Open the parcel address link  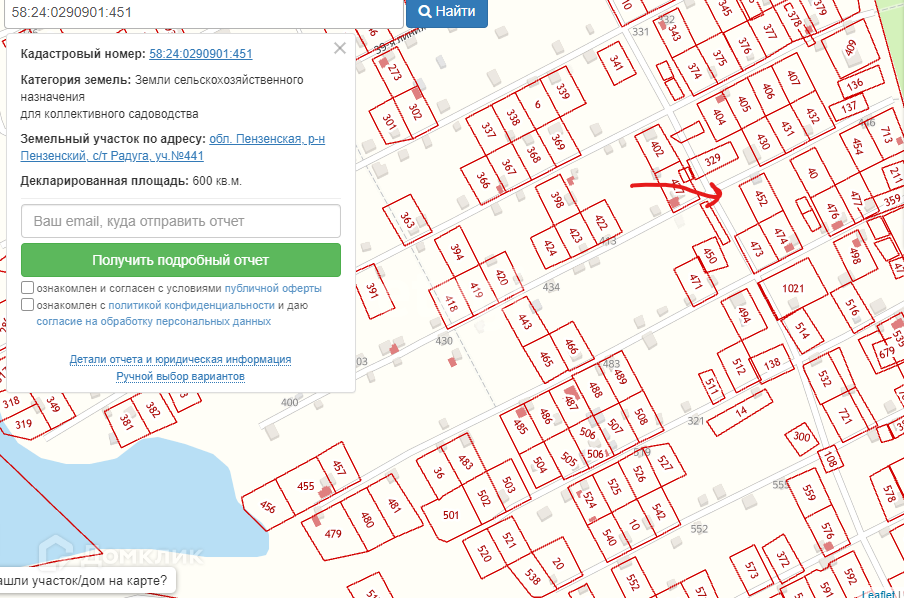point(172,147)
